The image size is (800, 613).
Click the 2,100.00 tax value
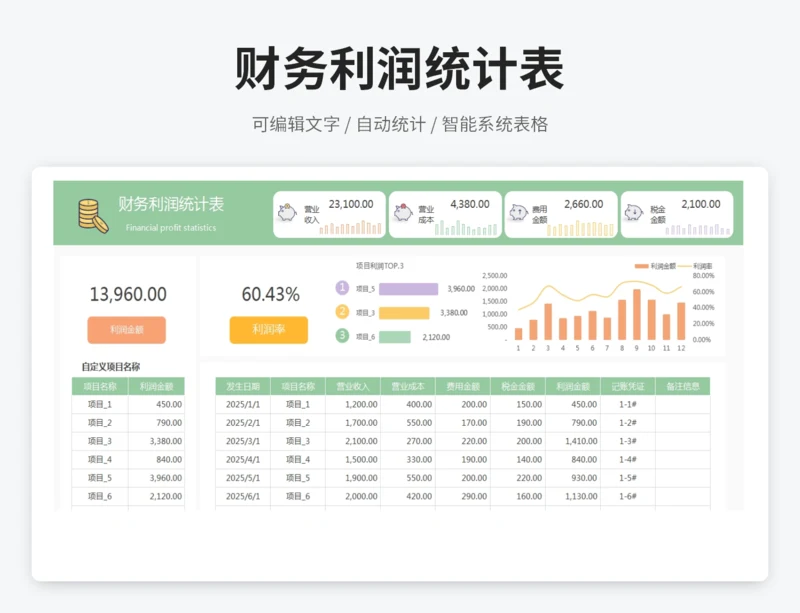coord(701,204)
